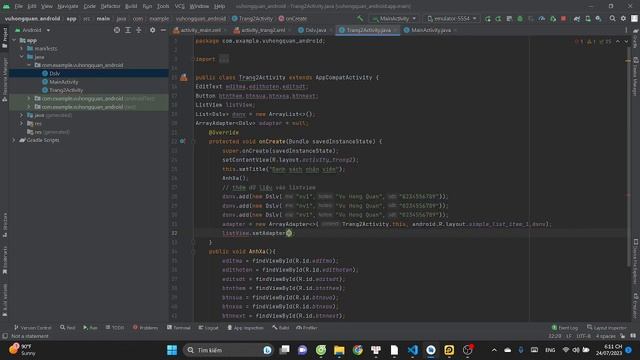640x360 pixels.
Task: Open the Navigate menu
Action: tap(68, 6)
